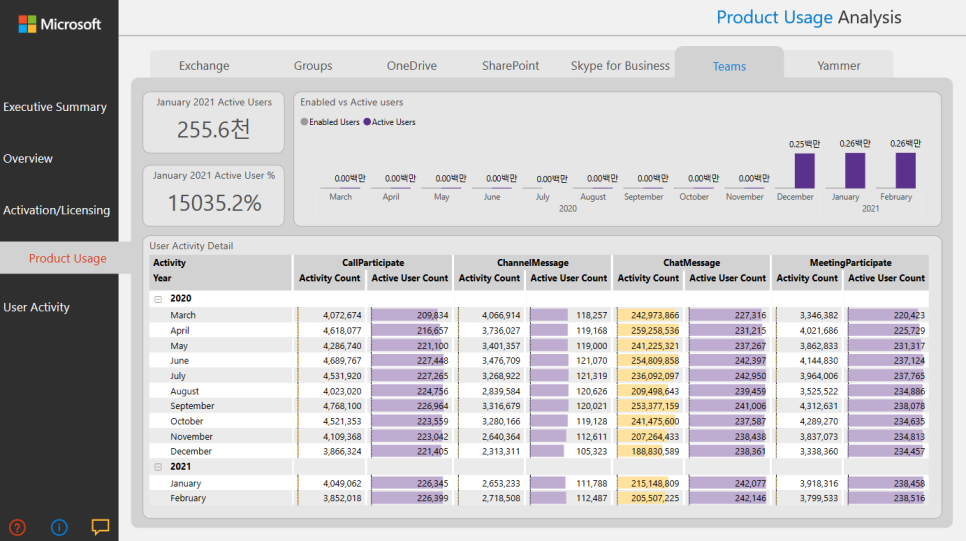Switch to the Yammer tab

pyautogui.click(x=838, y=65)
